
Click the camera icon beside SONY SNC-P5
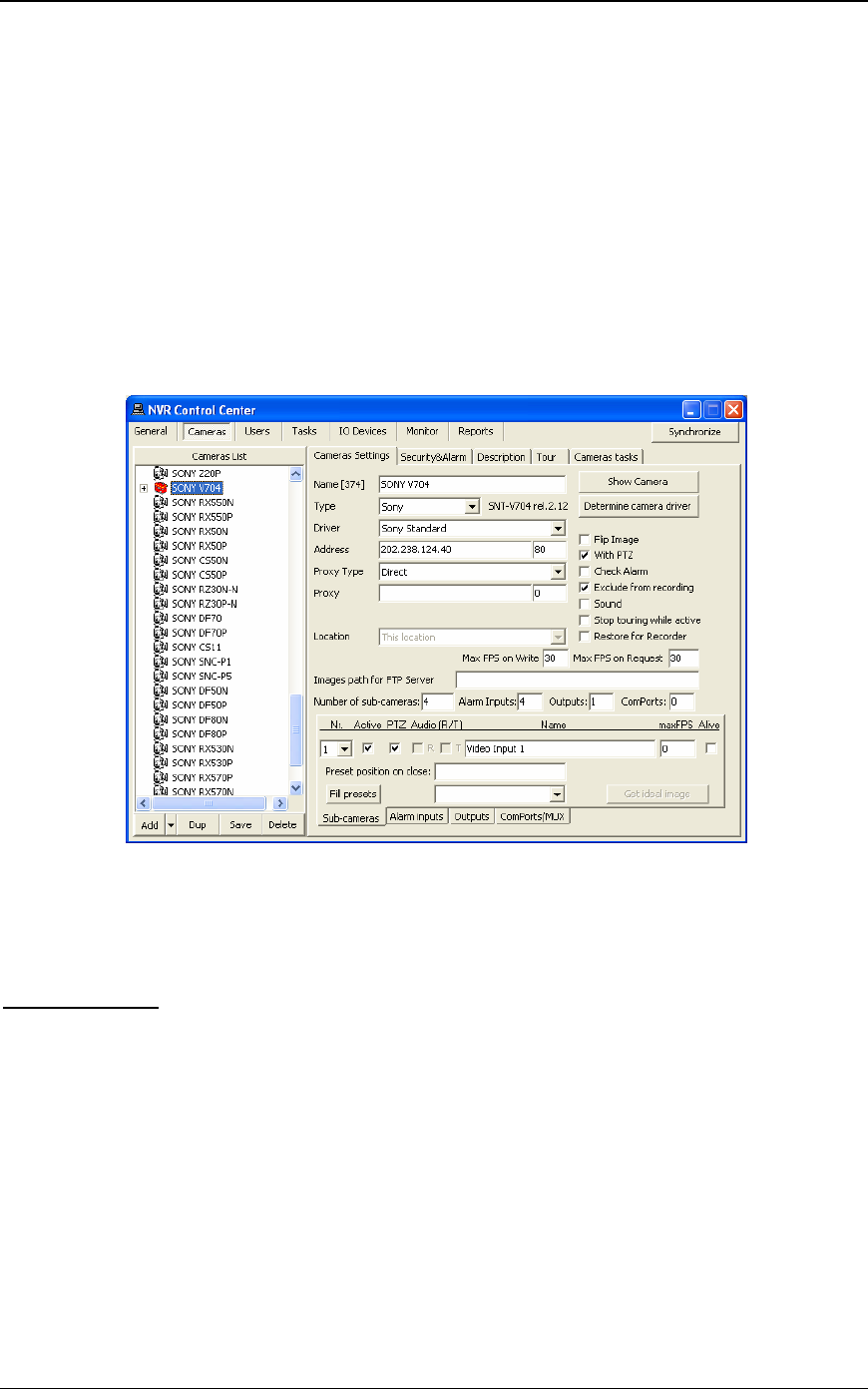pyautogui.click(x=161, y=677)
